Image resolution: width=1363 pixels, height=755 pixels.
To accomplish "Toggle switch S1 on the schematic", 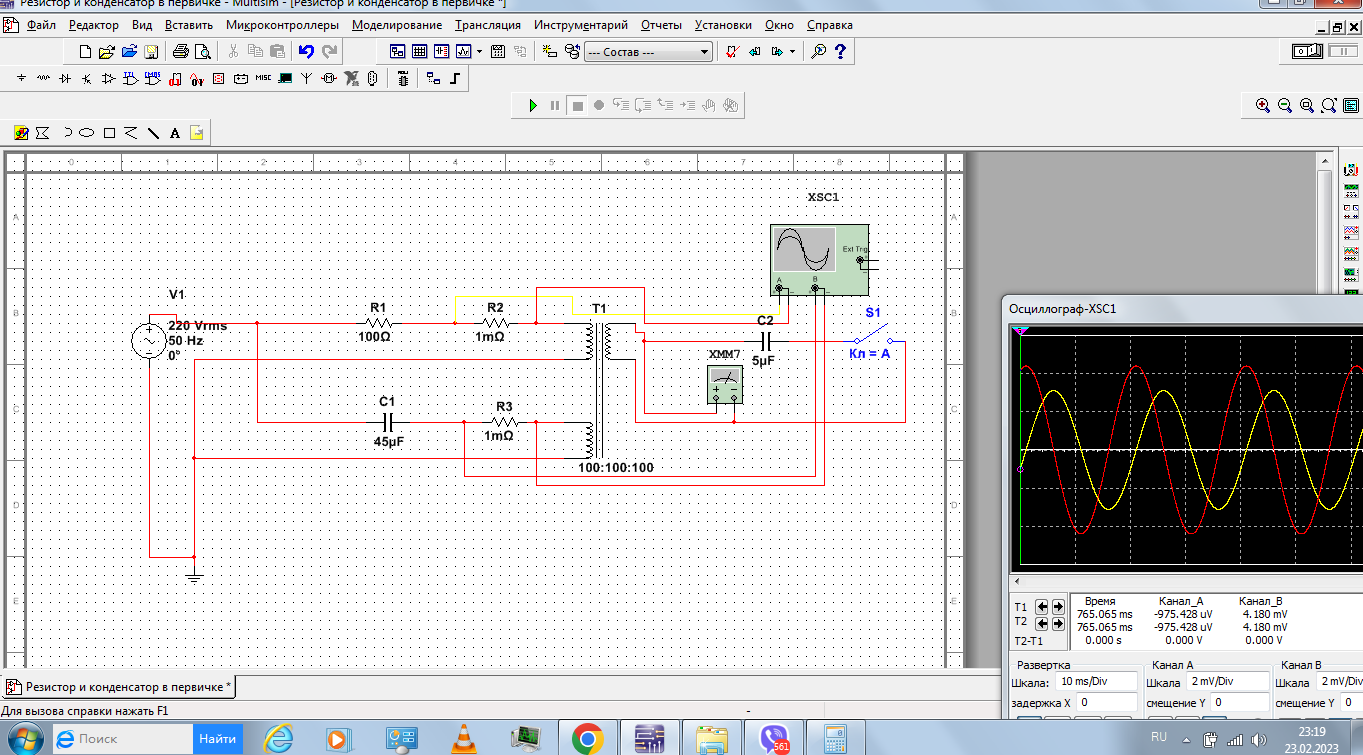I will (872, 334).
